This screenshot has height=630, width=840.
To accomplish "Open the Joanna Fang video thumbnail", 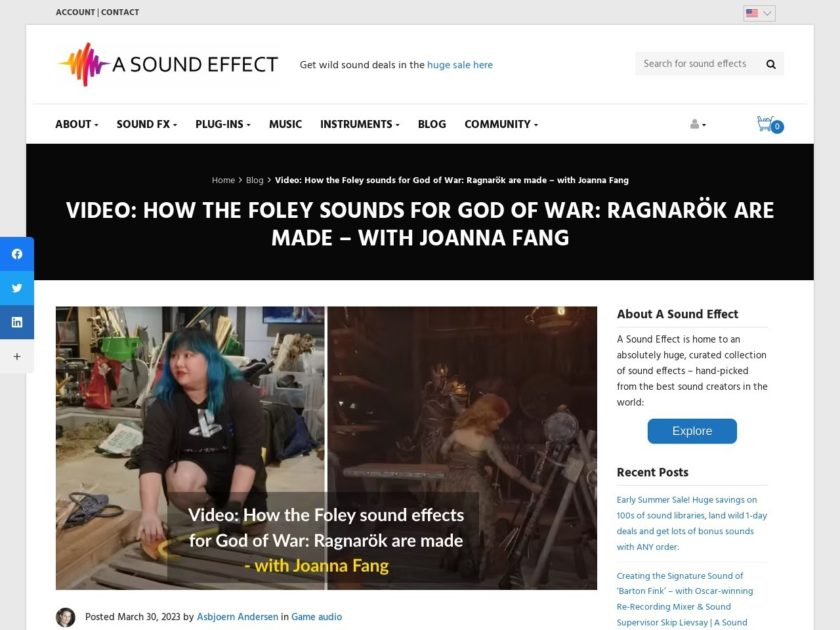I will point(326,448).
